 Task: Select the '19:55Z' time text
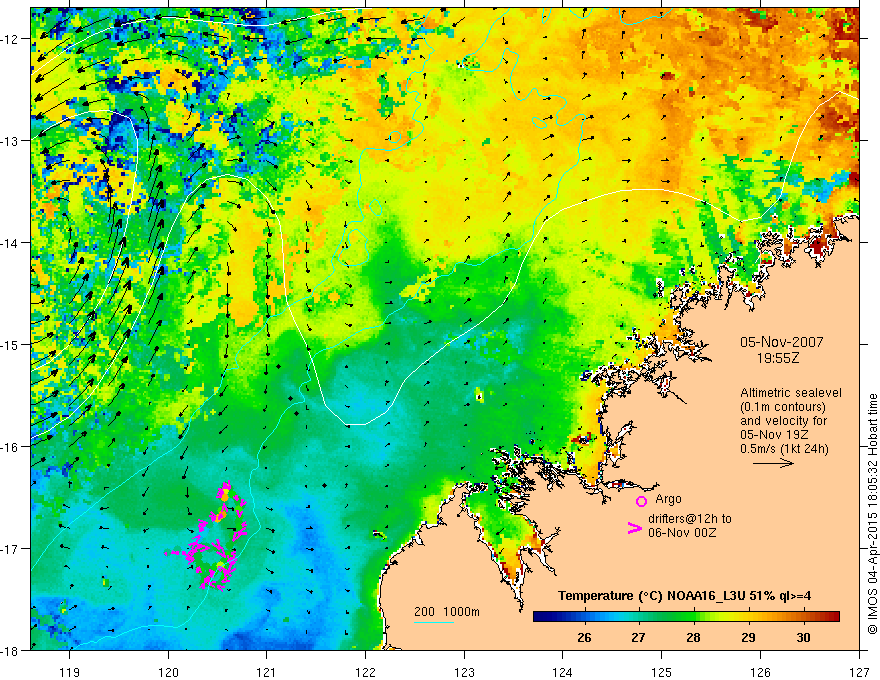click(778, 358)
